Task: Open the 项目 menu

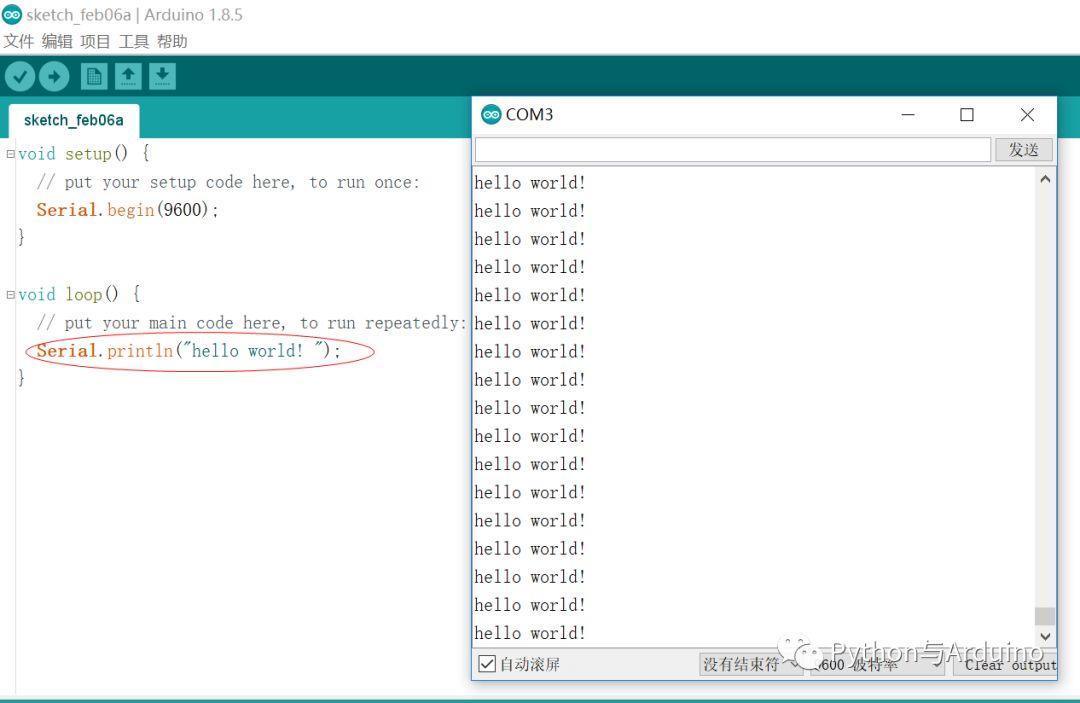Action: click(95, 41)
